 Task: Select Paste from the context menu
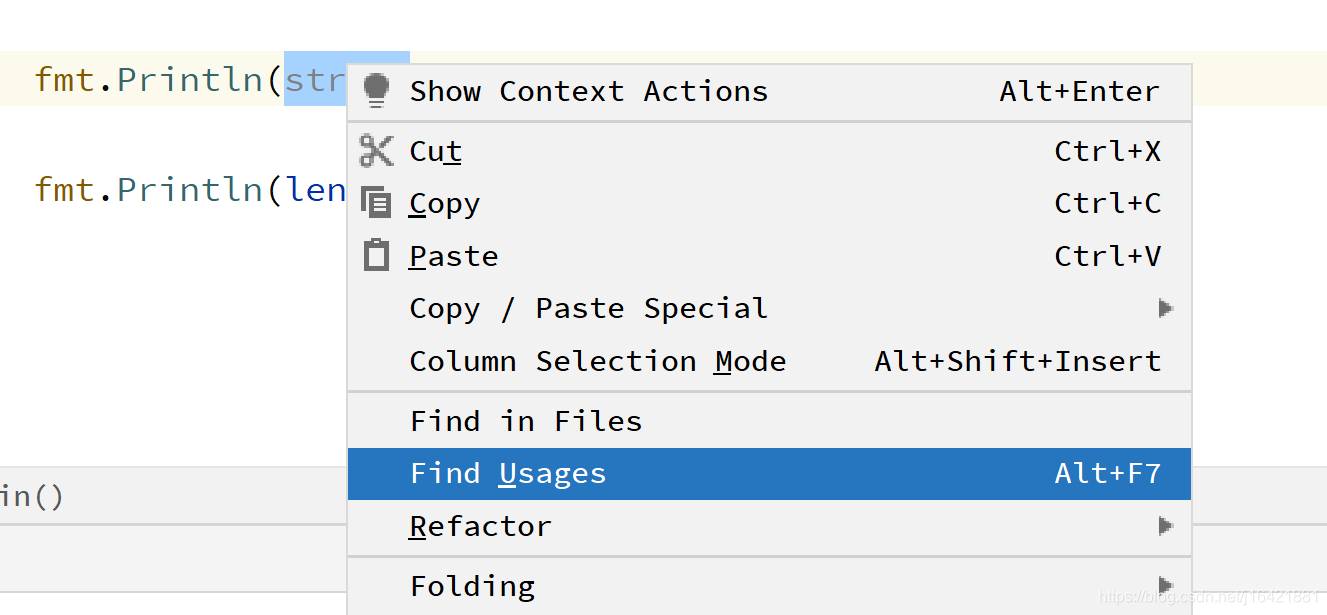(x=453, y=255)
